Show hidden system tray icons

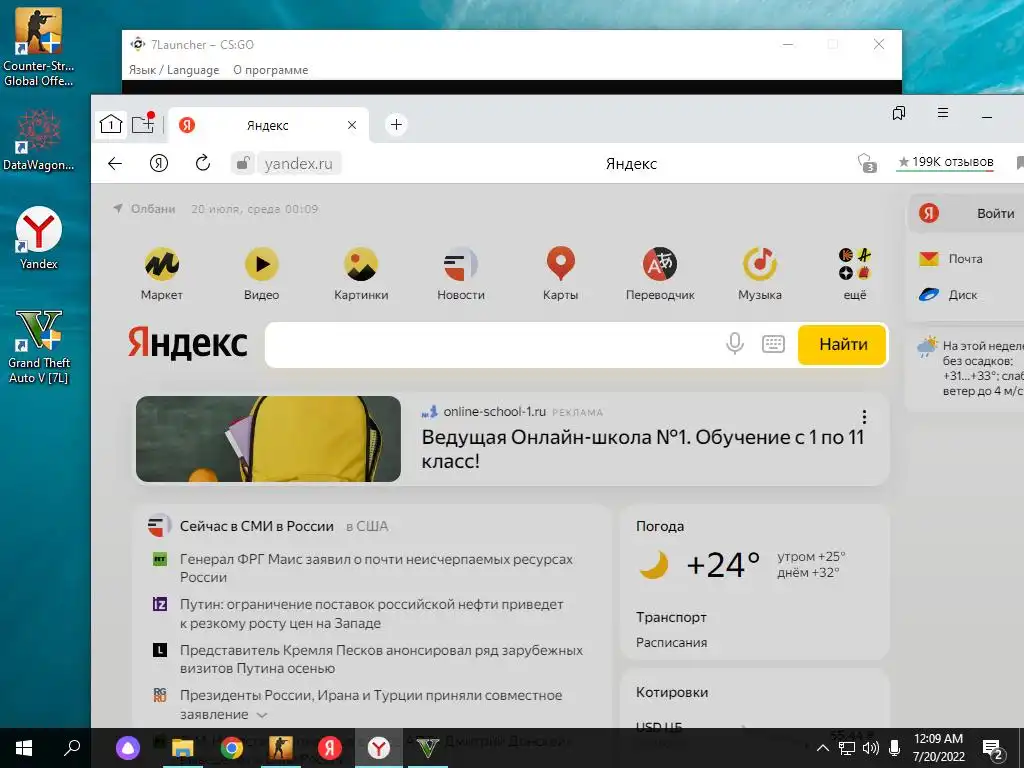coord(823,748)
